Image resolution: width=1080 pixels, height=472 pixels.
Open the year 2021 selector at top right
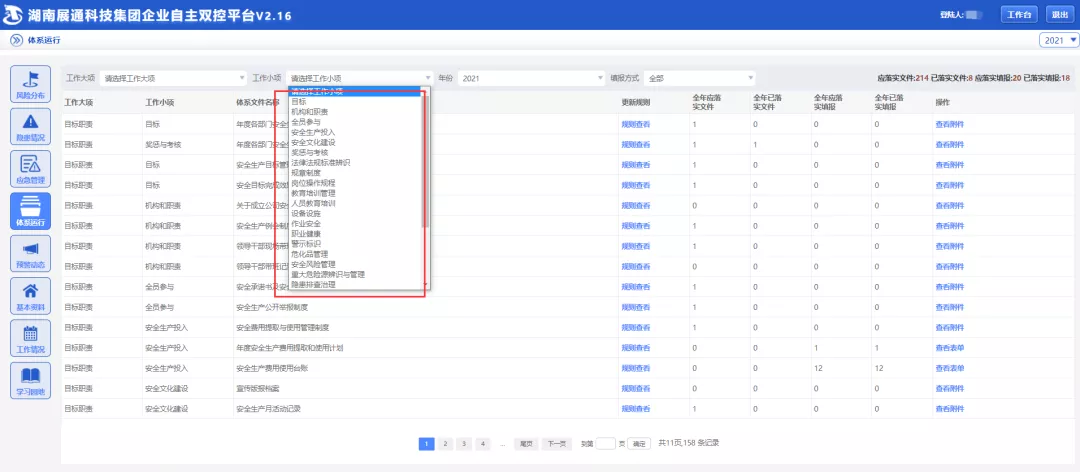[1059, 41]
